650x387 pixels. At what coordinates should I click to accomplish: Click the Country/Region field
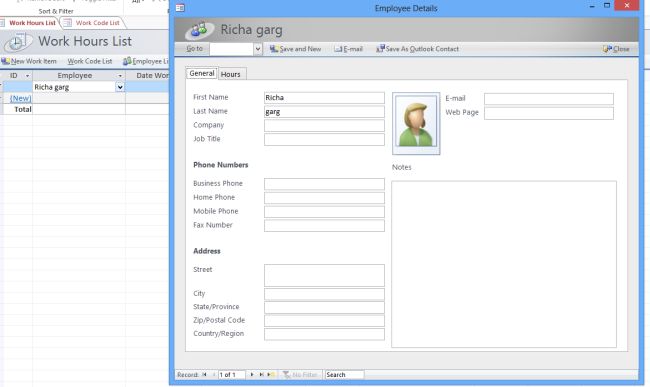point(324,334)
